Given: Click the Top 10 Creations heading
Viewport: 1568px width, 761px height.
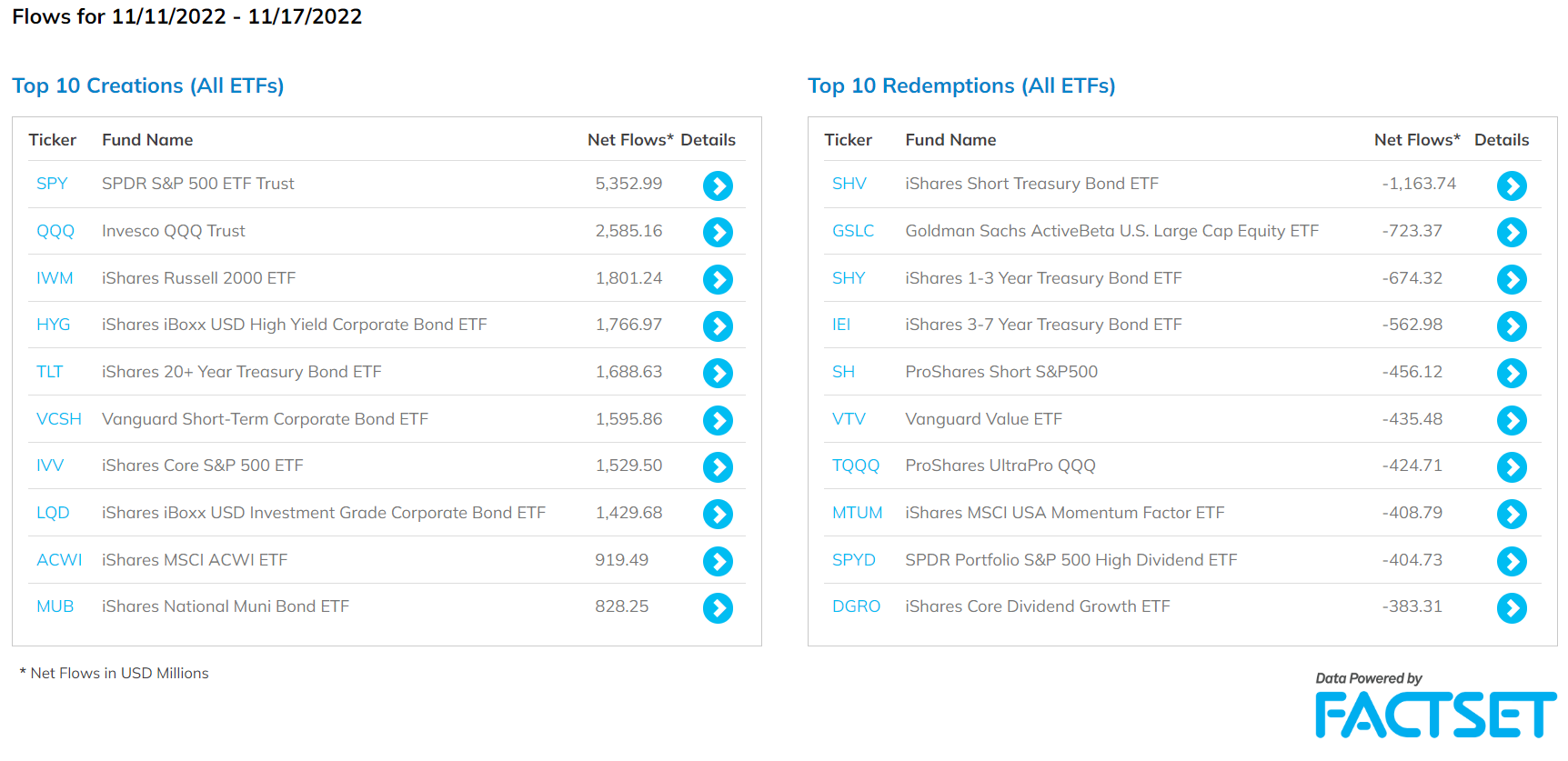Looking at the screenshot, I should (x=148, y=85).
